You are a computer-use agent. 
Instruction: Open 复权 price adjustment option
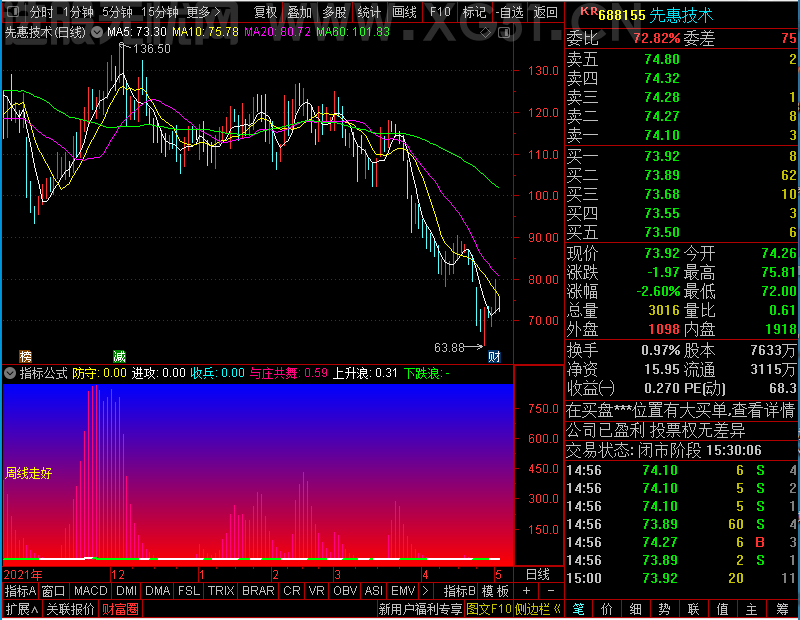[x=265, y=12]
